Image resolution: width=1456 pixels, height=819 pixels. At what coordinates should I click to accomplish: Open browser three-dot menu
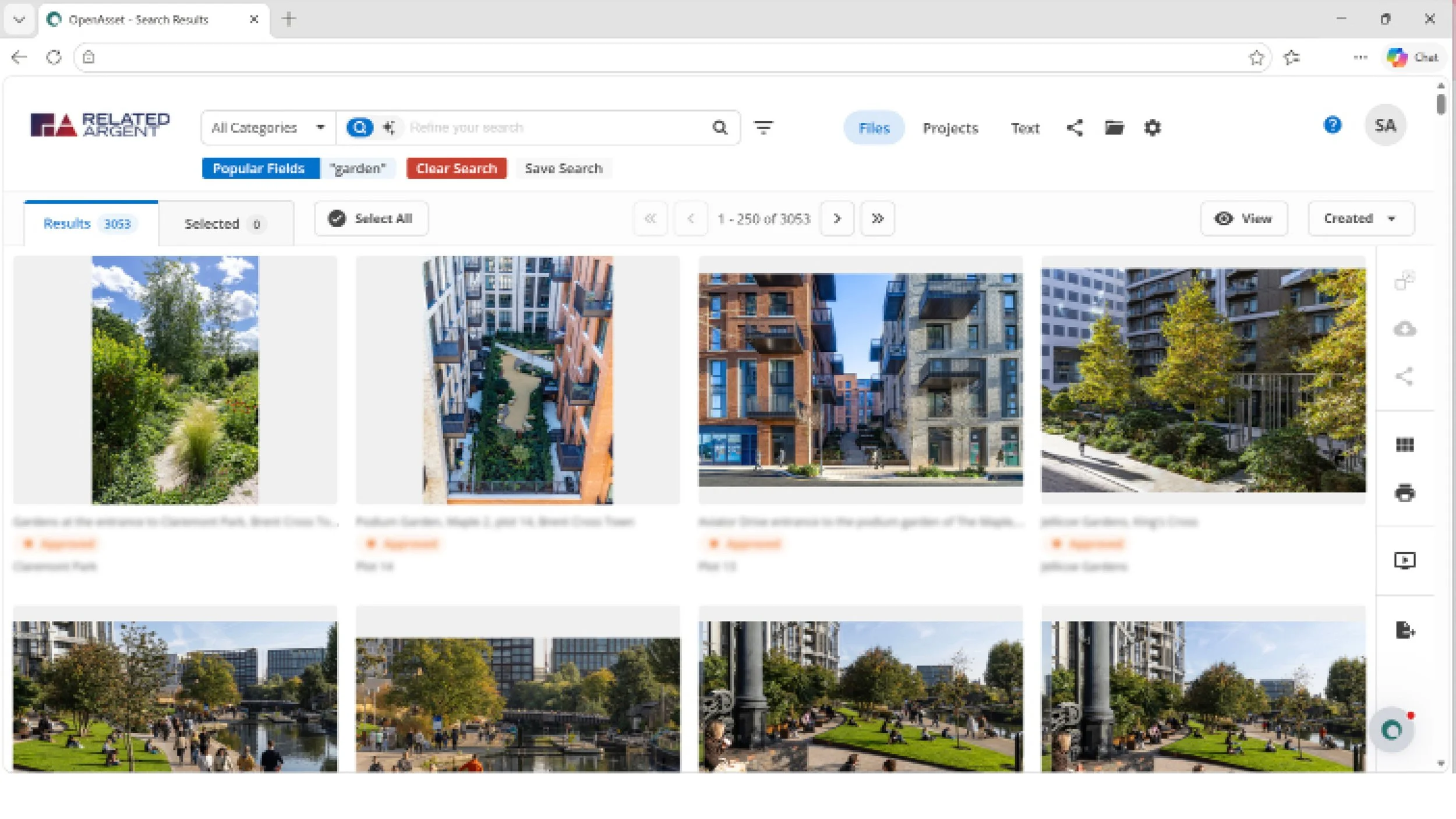pos(1360,58)
